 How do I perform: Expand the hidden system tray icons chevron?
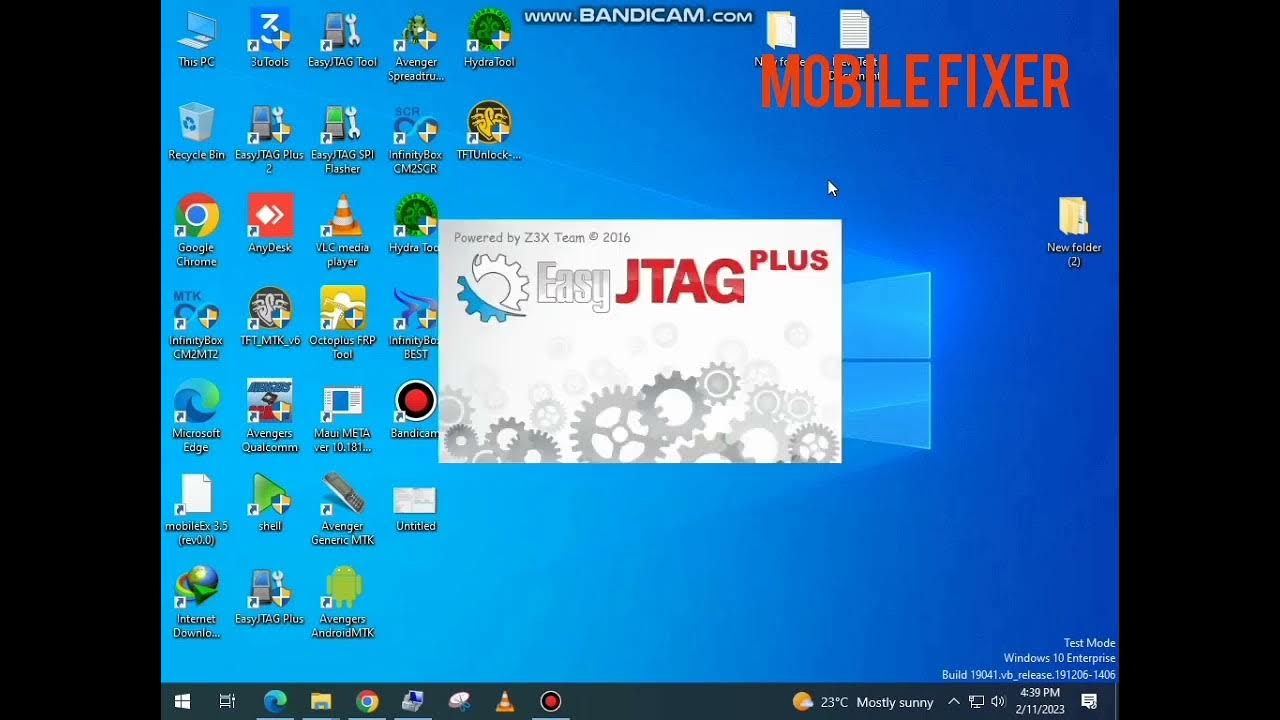tap(954, 702)
